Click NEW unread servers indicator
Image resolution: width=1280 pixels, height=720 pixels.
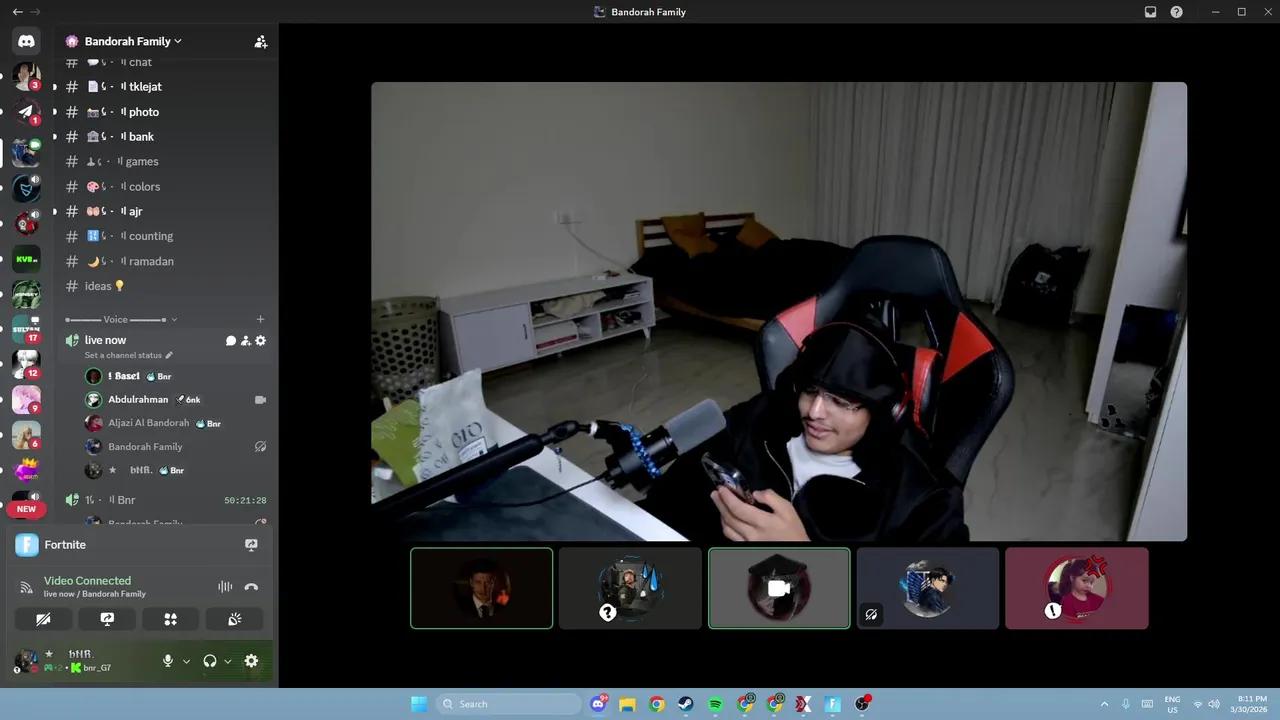(x=26, y=509)
